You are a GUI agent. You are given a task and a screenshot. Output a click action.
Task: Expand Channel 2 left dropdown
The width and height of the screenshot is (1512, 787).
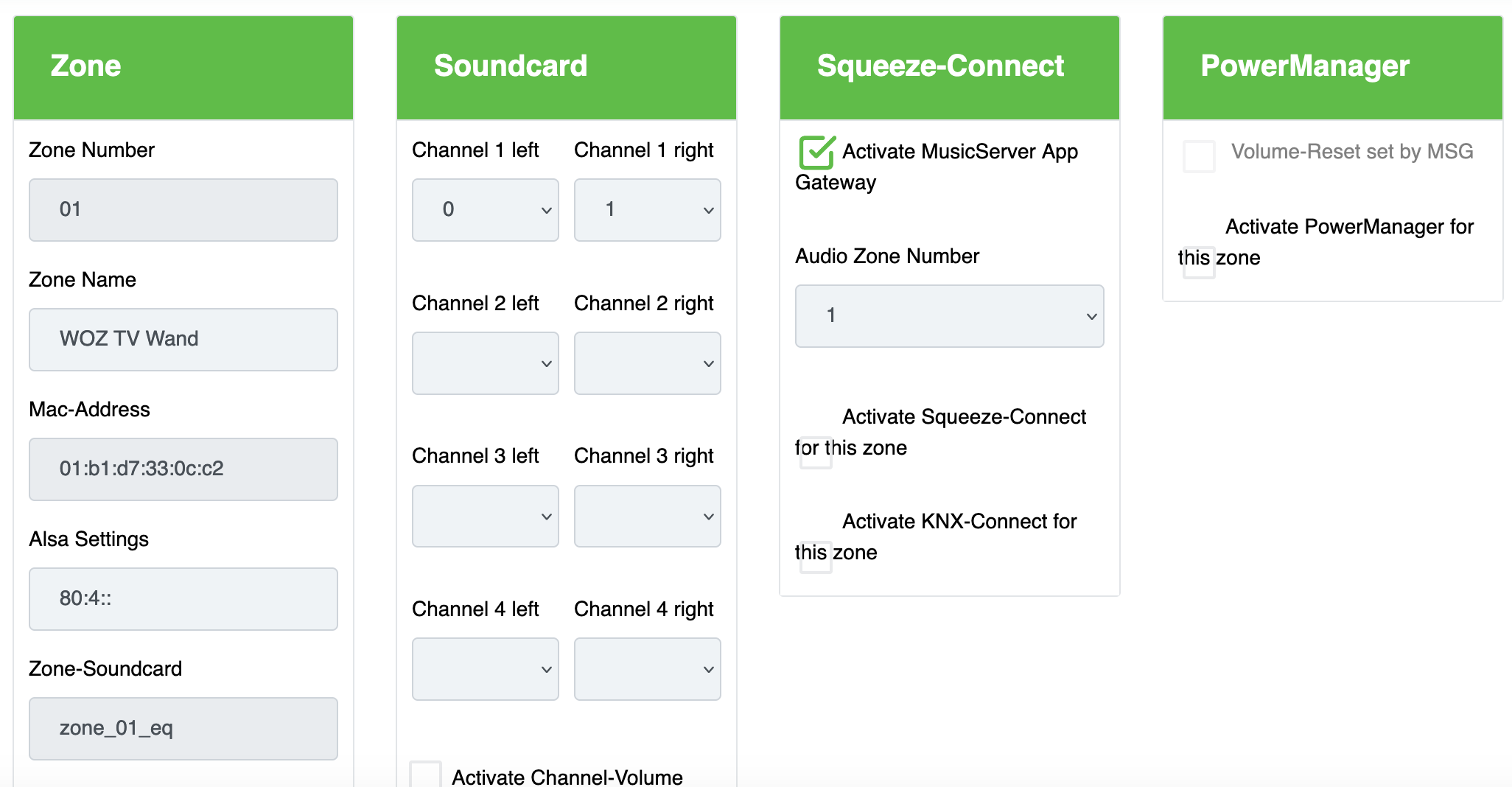pyautogui.click(x=485, y=363)
